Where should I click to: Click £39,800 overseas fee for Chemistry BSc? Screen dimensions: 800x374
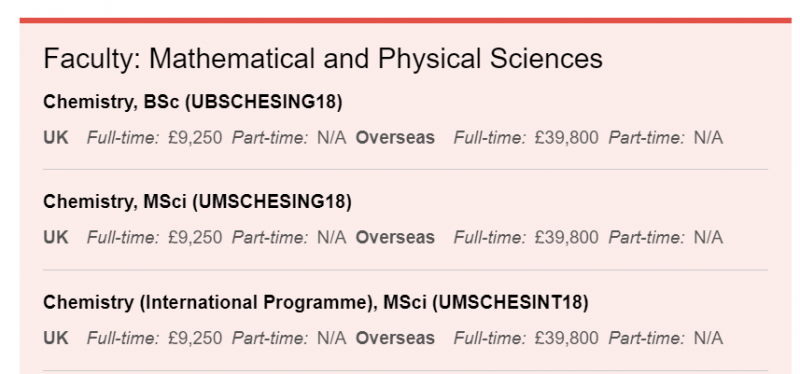tap(566, 138)
